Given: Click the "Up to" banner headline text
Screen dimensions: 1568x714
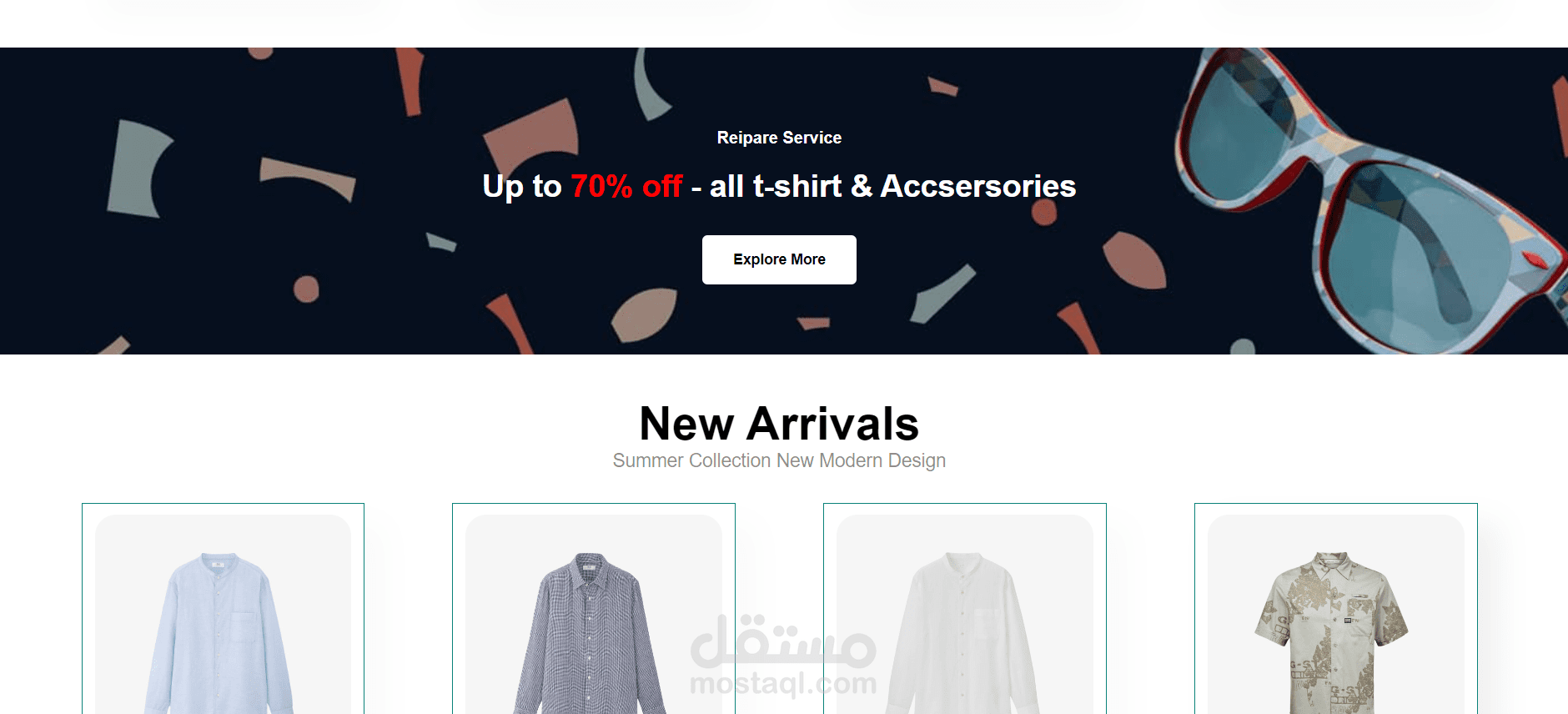Looking at the screenshot, I should click(x=522, y=186).
